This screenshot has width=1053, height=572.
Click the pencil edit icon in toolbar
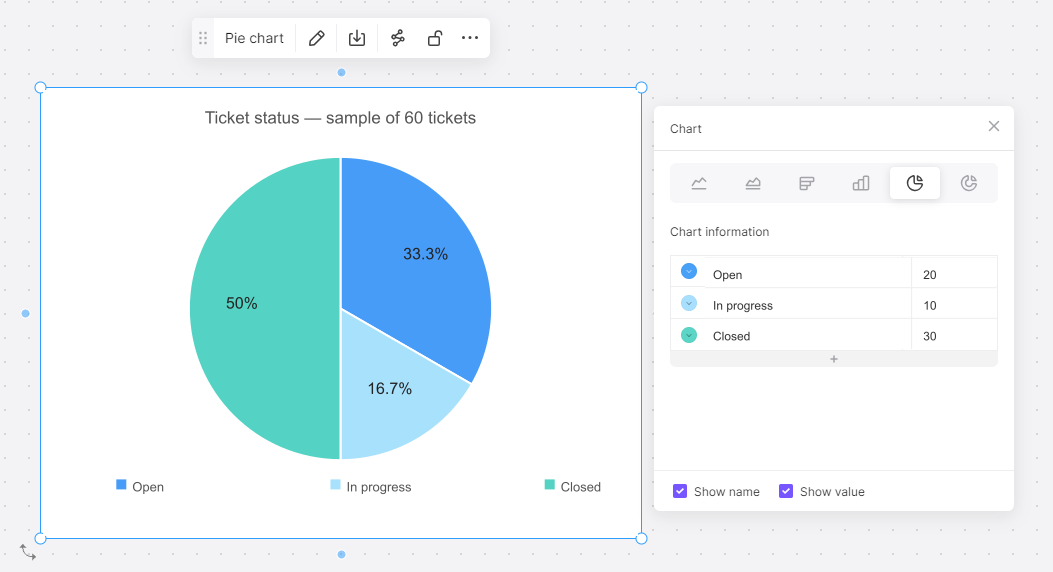click(316, 38)
